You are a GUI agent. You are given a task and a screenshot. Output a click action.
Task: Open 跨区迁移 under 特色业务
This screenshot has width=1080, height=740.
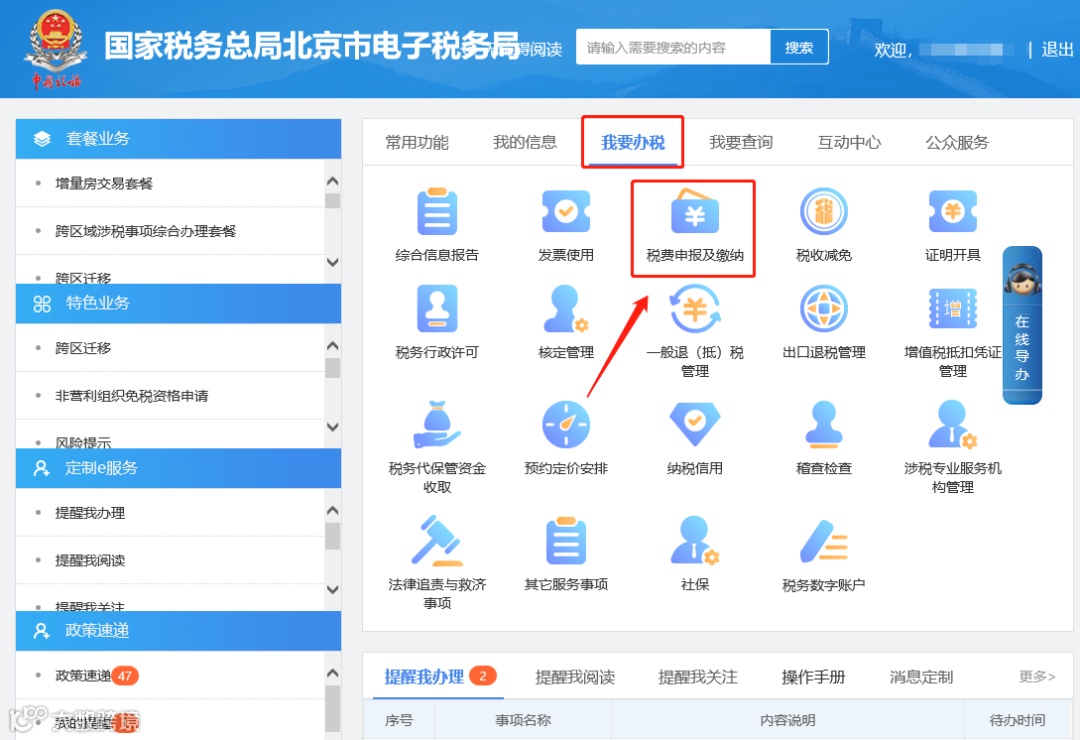[x=83, y=348]
